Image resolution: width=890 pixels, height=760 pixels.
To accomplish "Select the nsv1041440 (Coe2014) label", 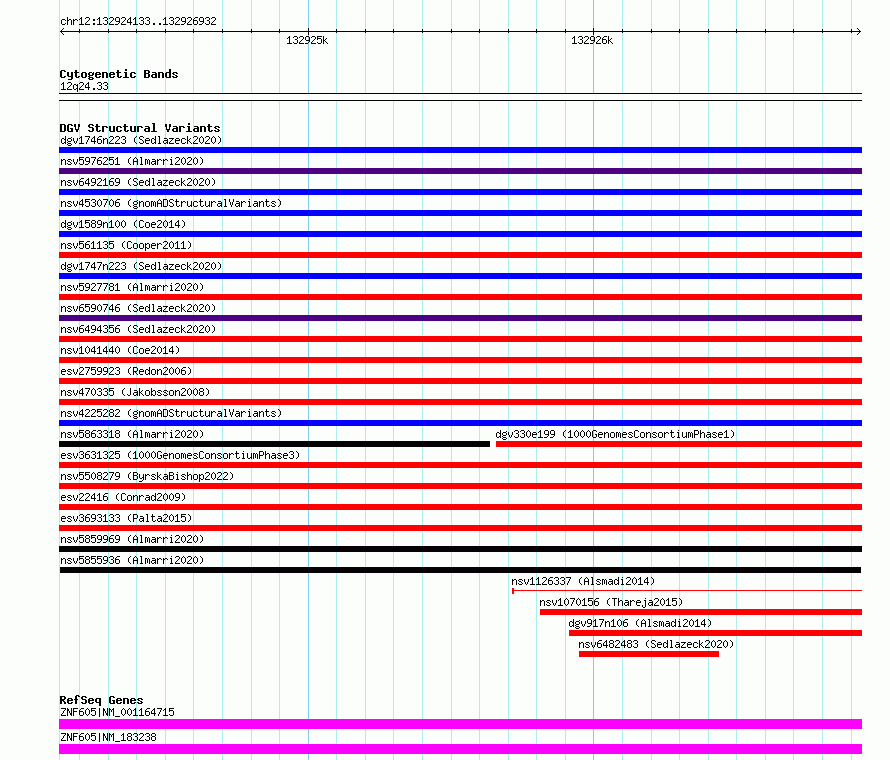I will click(x=120, y=350).
